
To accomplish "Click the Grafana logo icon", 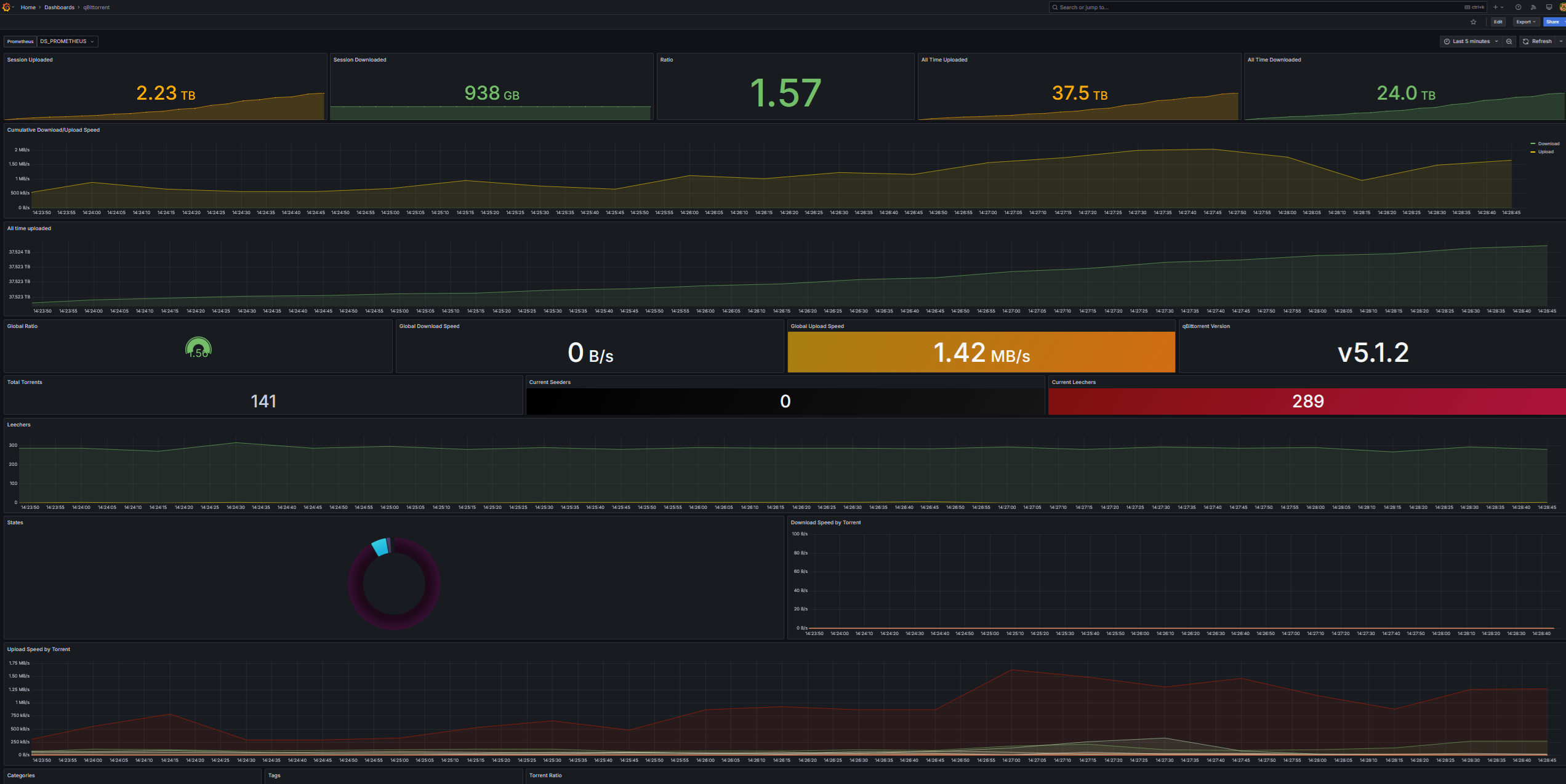I will click(6, 7).
